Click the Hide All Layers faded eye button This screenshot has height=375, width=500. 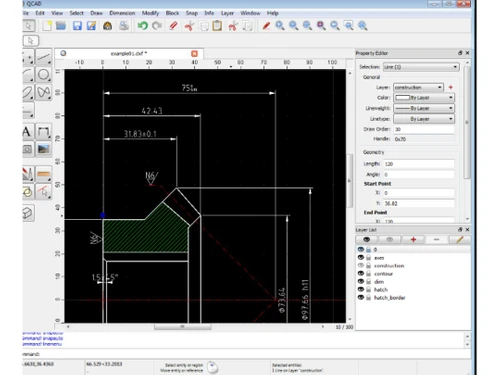[390, 240]
